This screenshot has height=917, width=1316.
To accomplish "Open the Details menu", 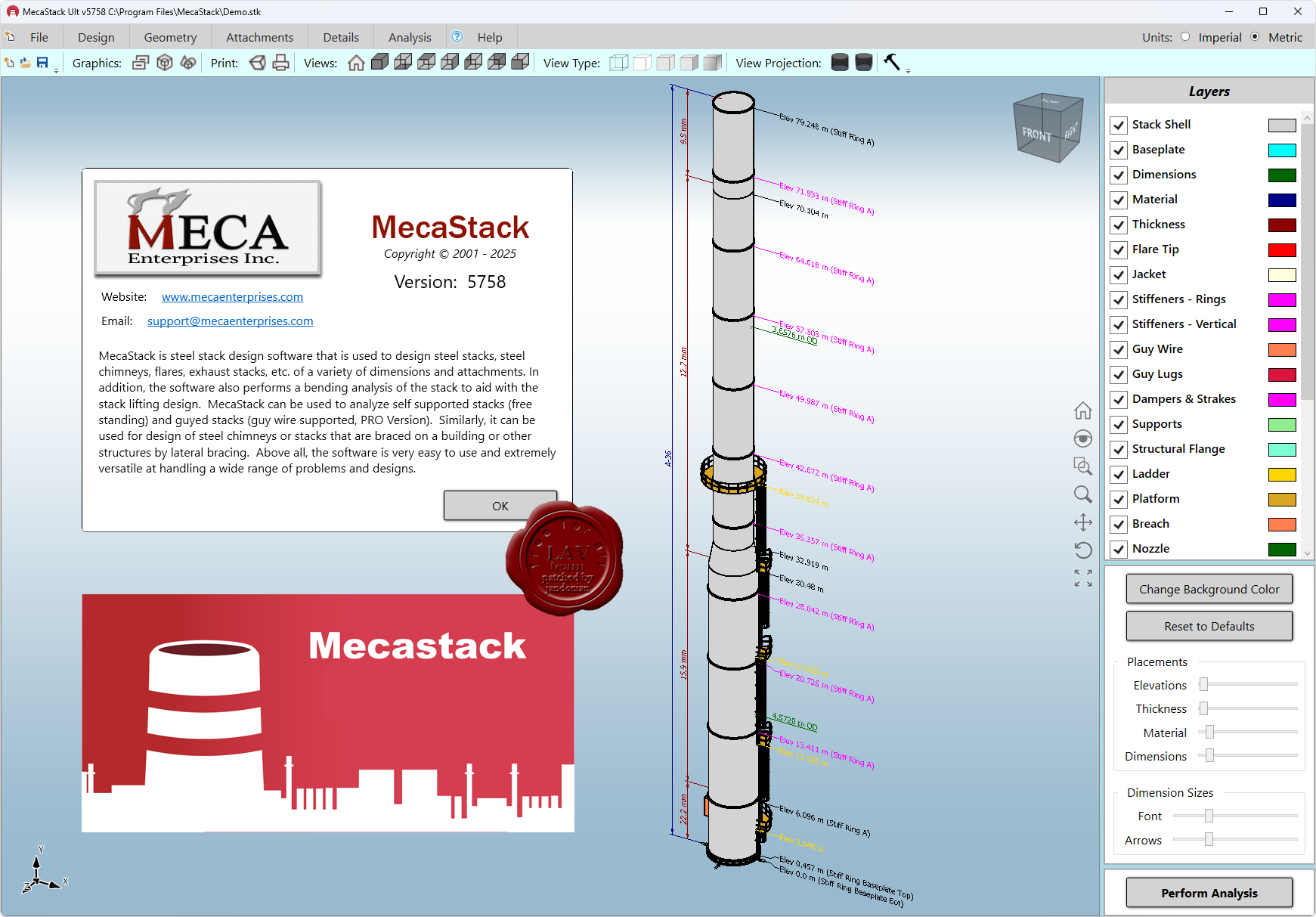I will [x=341, y=37].
